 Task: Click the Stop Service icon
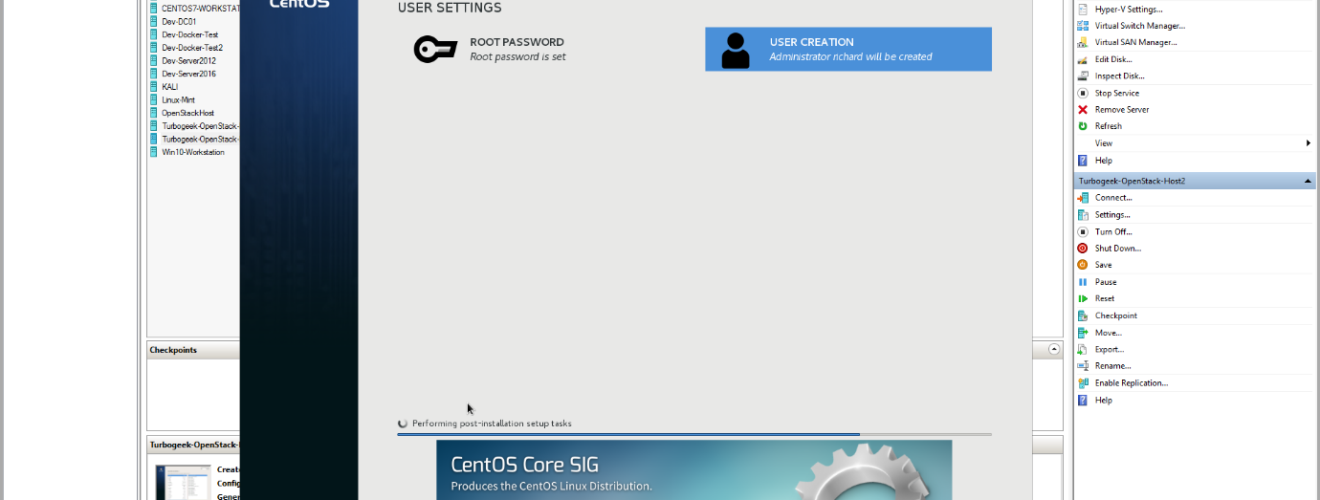(x=1082, y=93)
